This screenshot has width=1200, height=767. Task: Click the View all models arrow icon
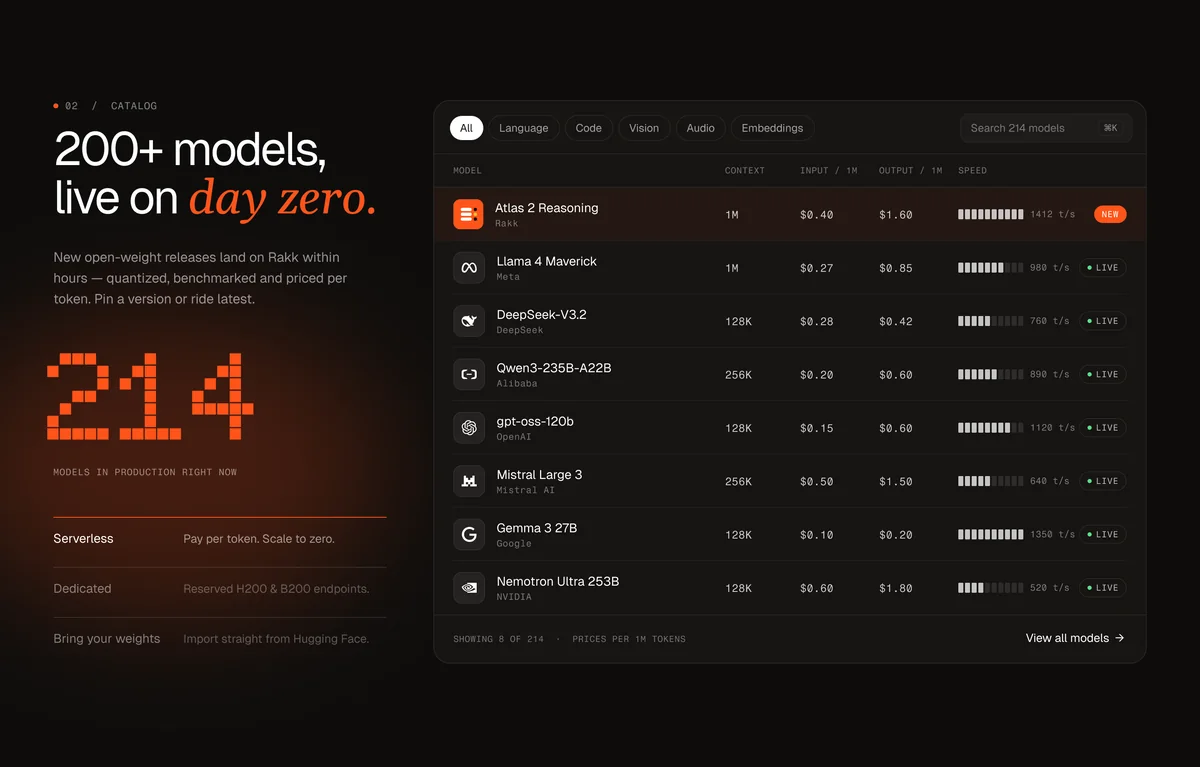[1120, 638]
